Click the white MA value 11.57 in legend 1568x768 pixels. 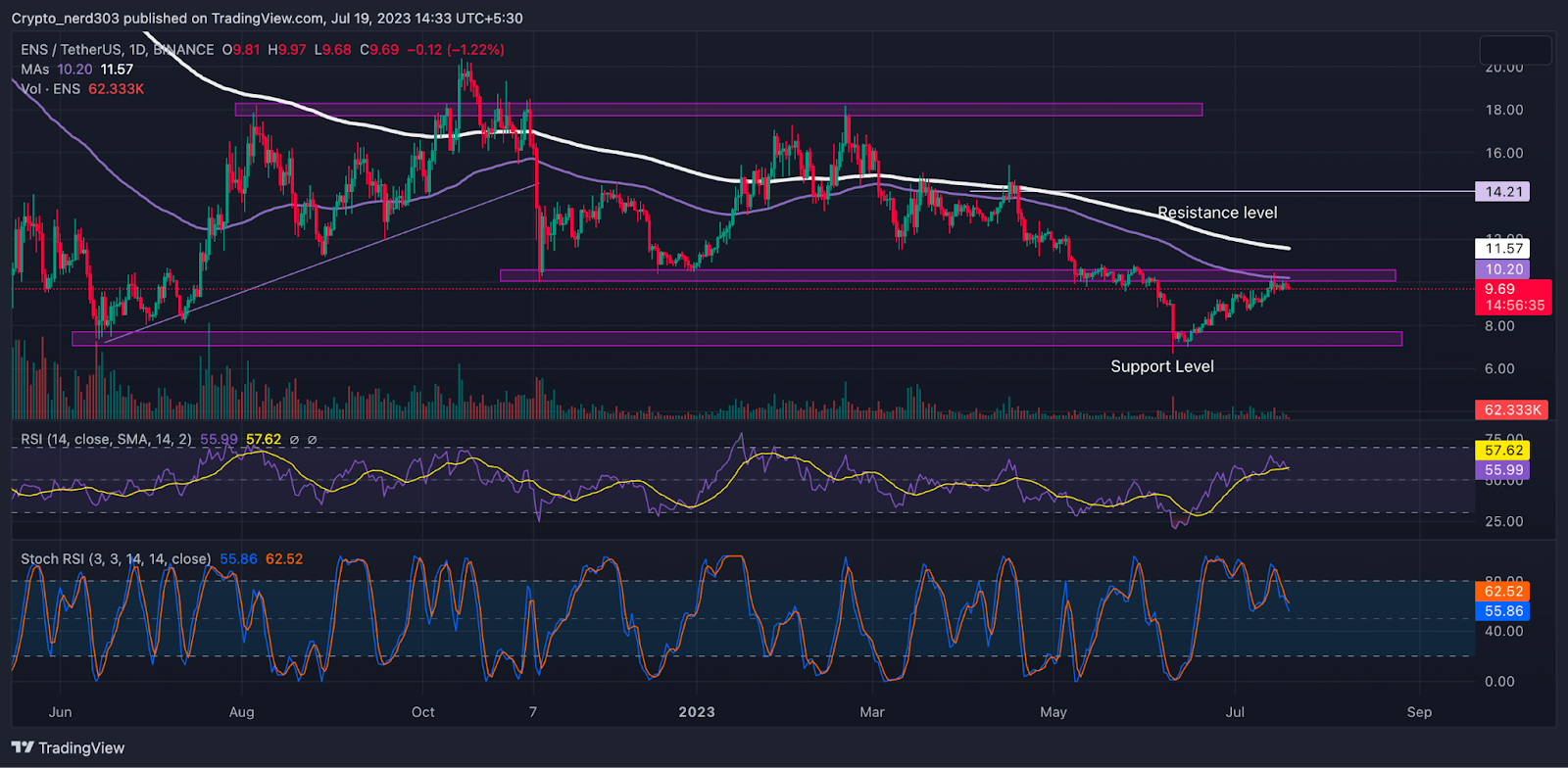click(117, 69)
